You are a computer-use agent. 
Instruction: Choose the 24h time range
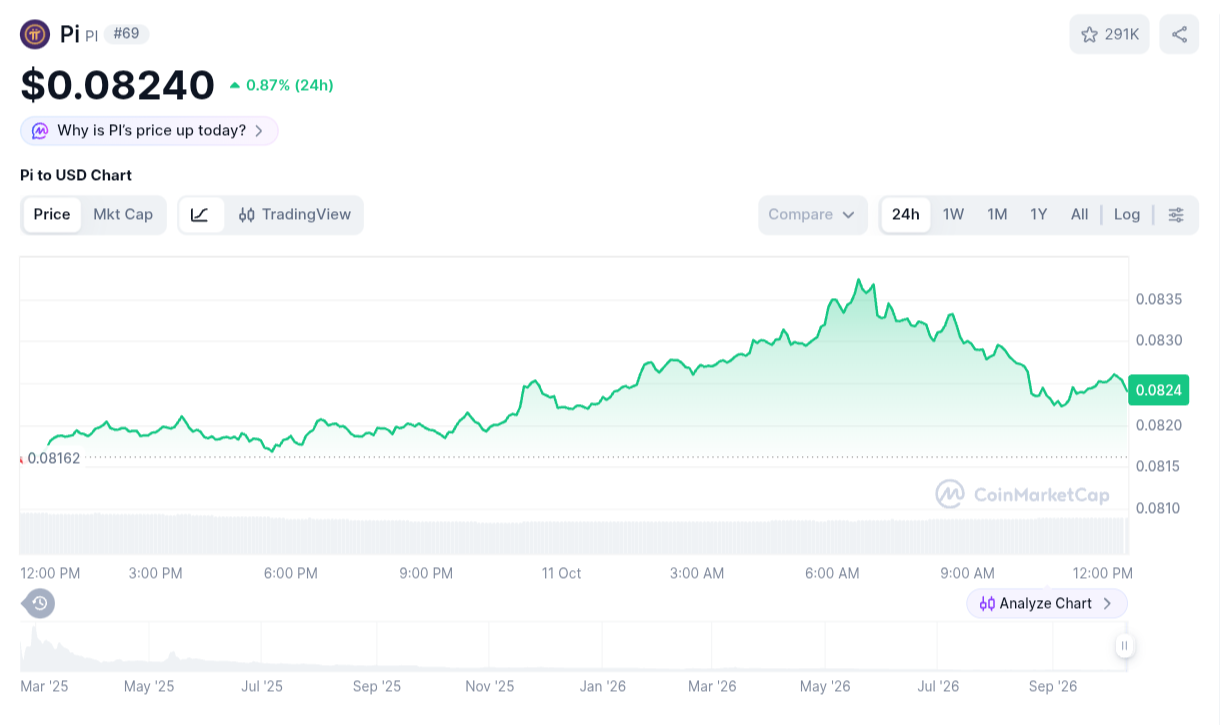pos(906,215)
